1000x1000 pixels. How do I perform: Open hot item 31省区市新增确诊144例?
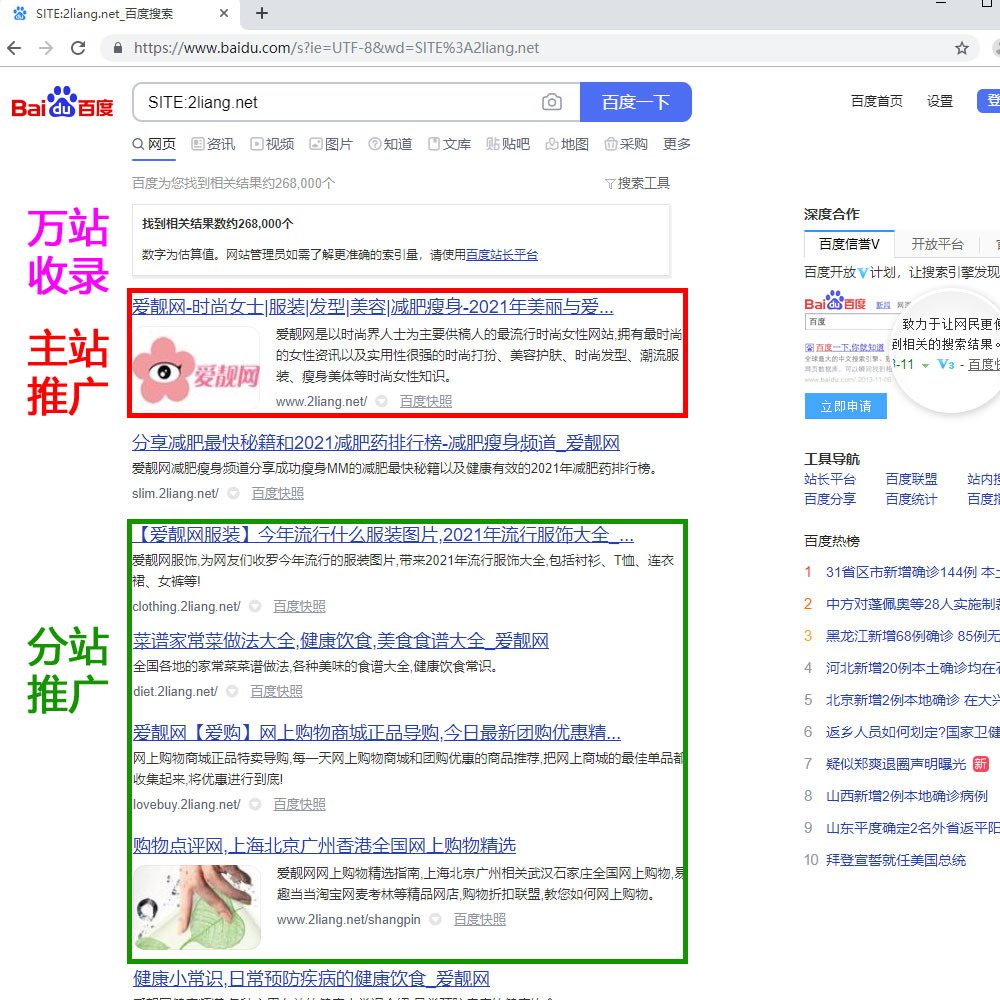pyautogui.click(x=912, y=572)
